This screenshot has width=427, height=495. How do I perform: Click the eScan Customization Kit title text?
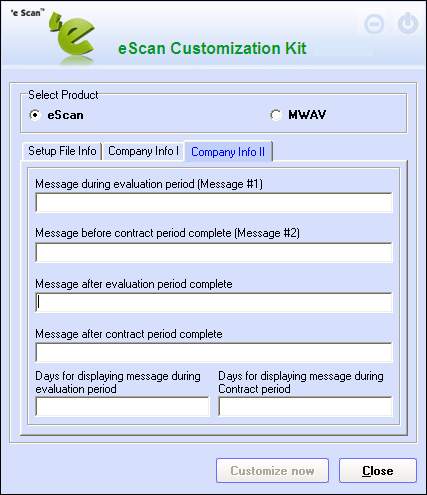(212, 48)
